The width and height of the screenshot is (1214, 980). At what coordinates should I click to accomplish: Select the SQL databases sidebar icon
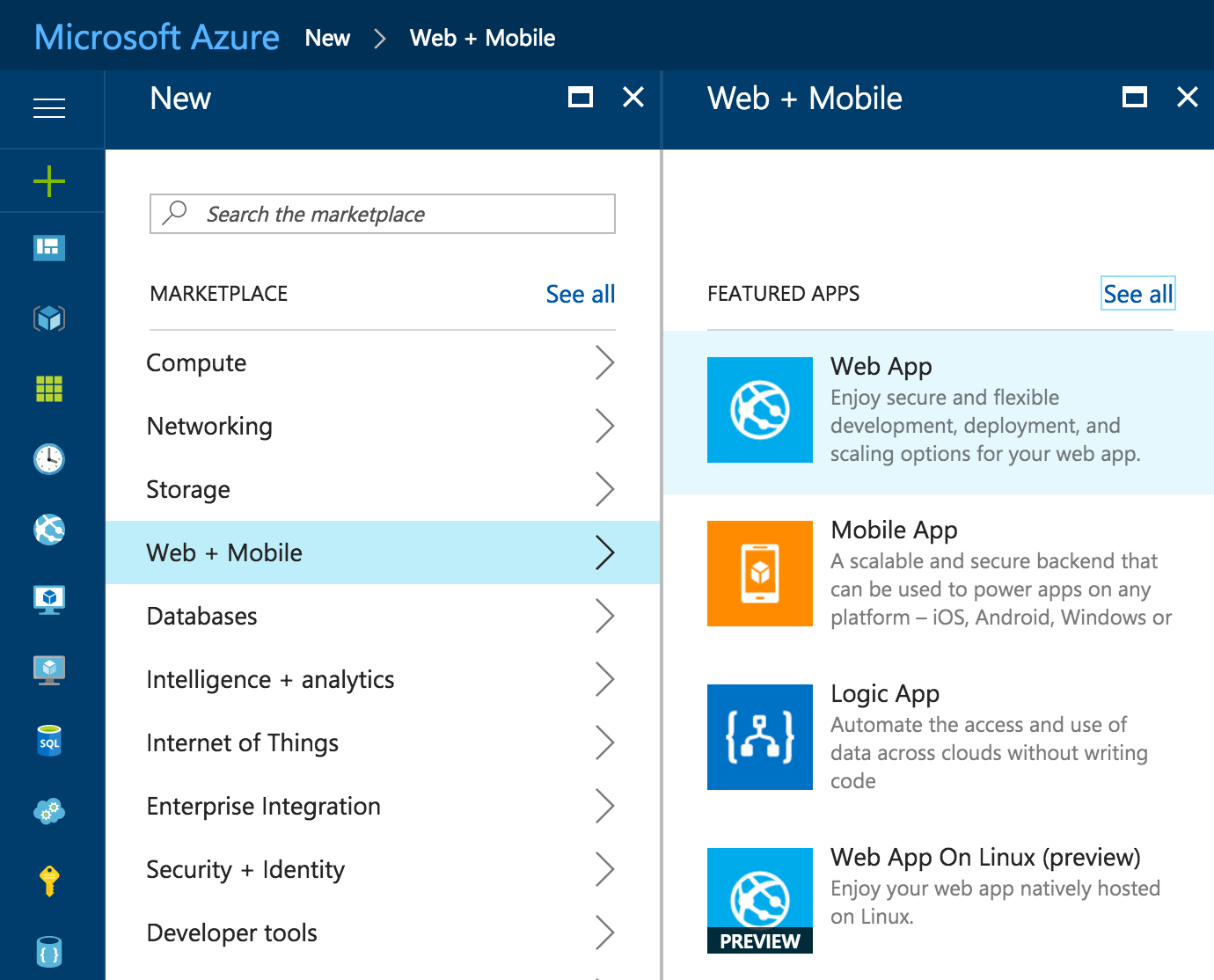[49, 741]
